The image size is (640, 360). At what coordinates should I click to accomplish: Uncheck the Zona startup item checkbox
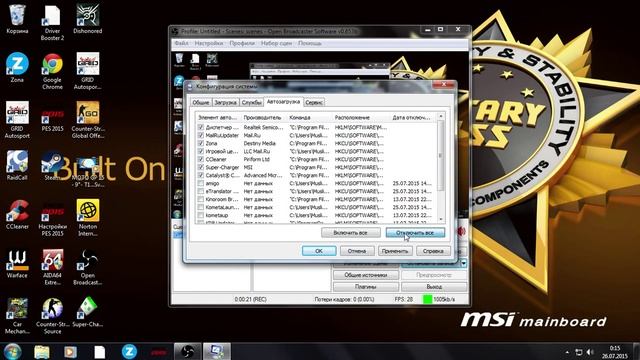pyautogui.click(x=200, y=143)
